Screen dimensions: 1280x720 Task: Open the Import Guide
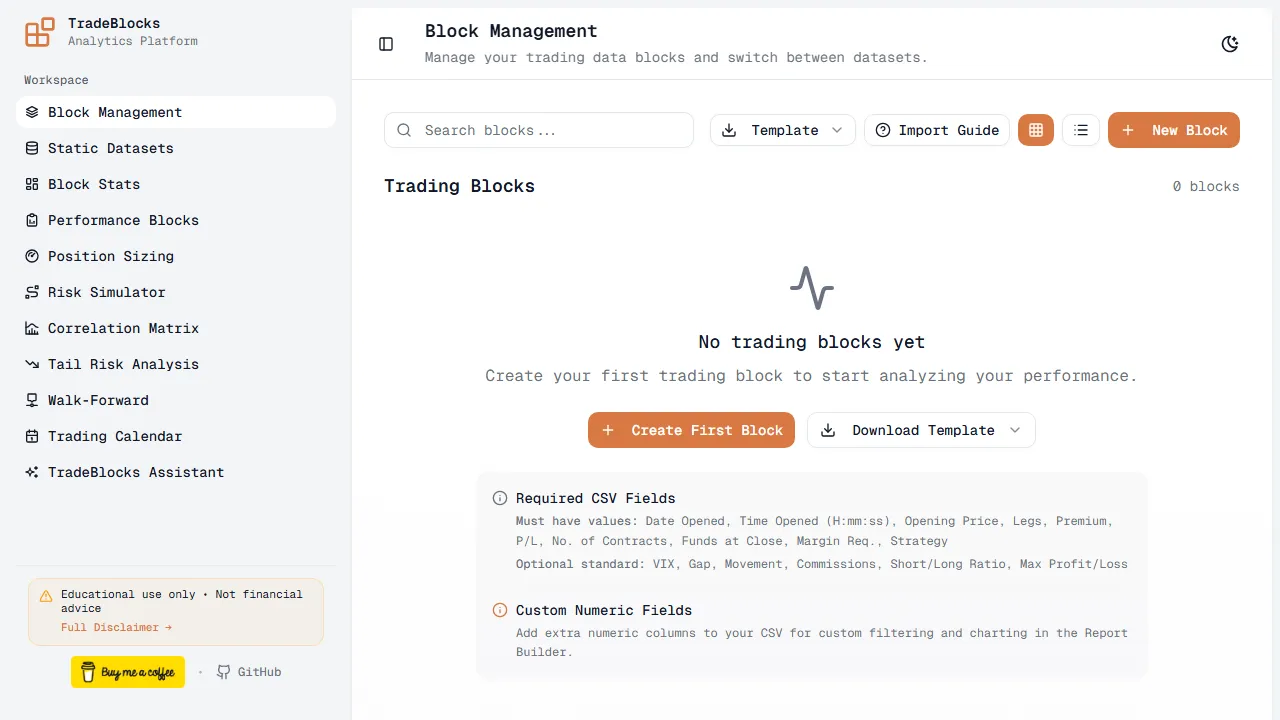click(x=936, y=130)
